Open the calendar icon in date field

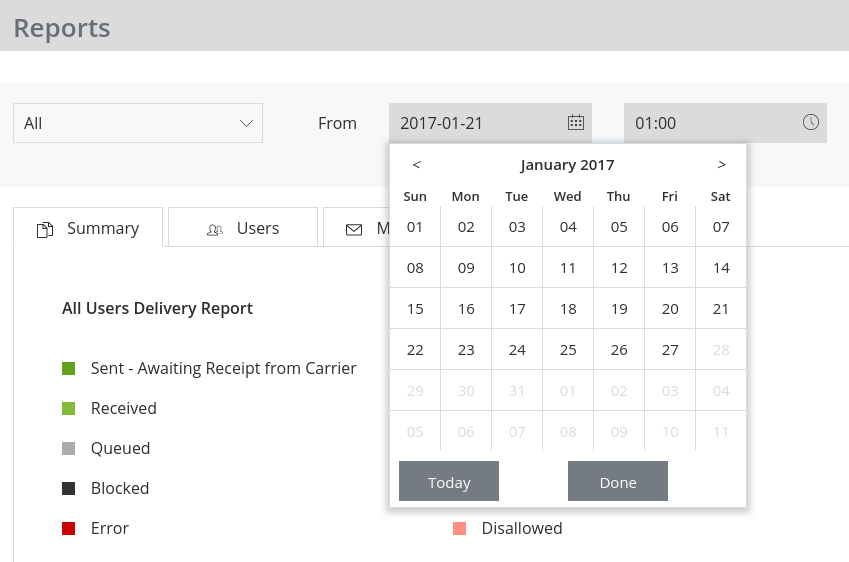coord(576,122)
